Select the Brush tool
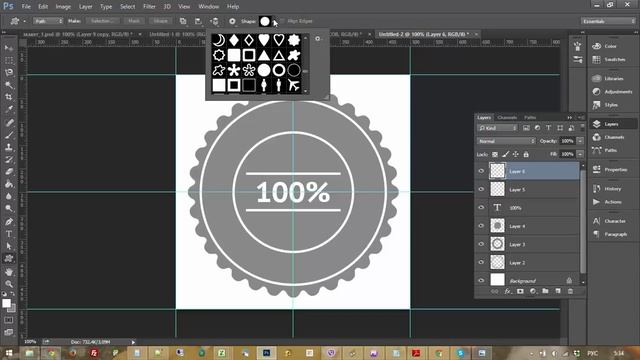 tap(9, 135)
